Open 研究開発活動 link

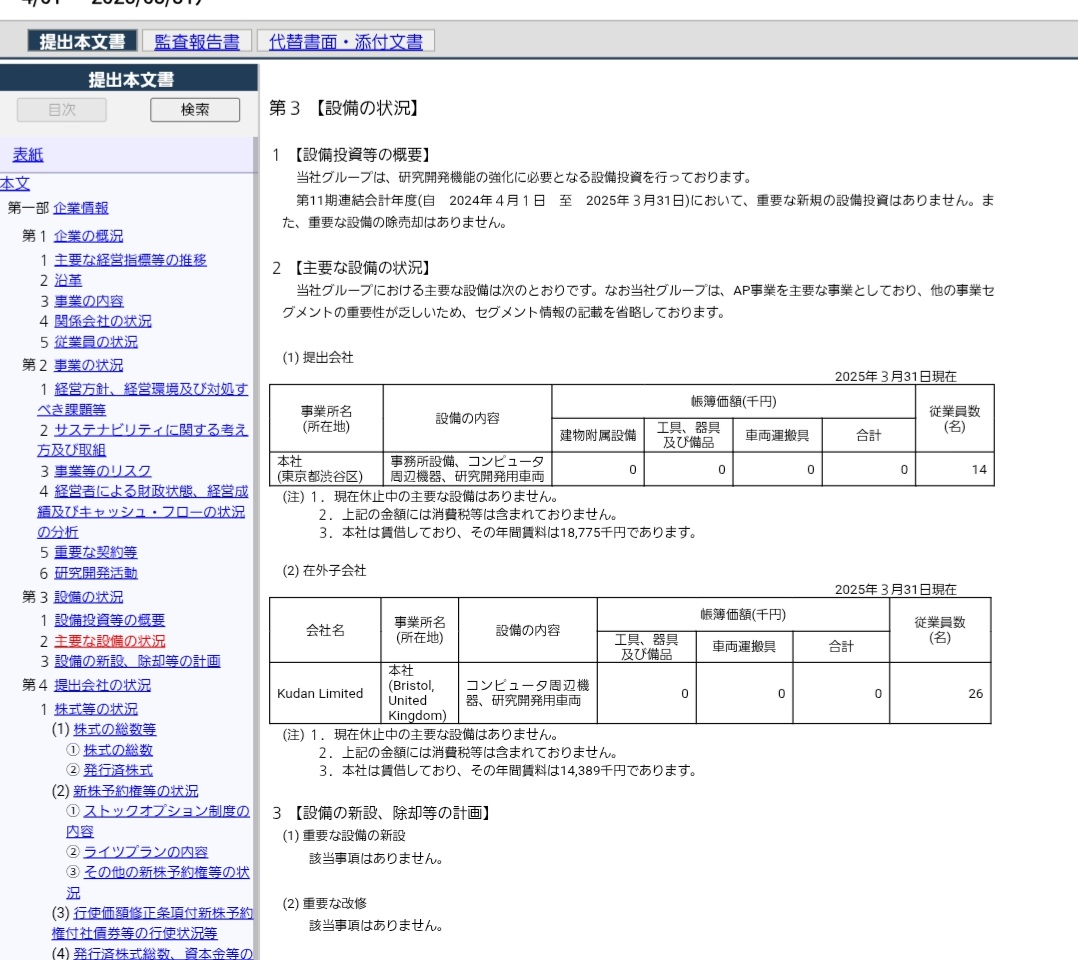pos(96,573)
